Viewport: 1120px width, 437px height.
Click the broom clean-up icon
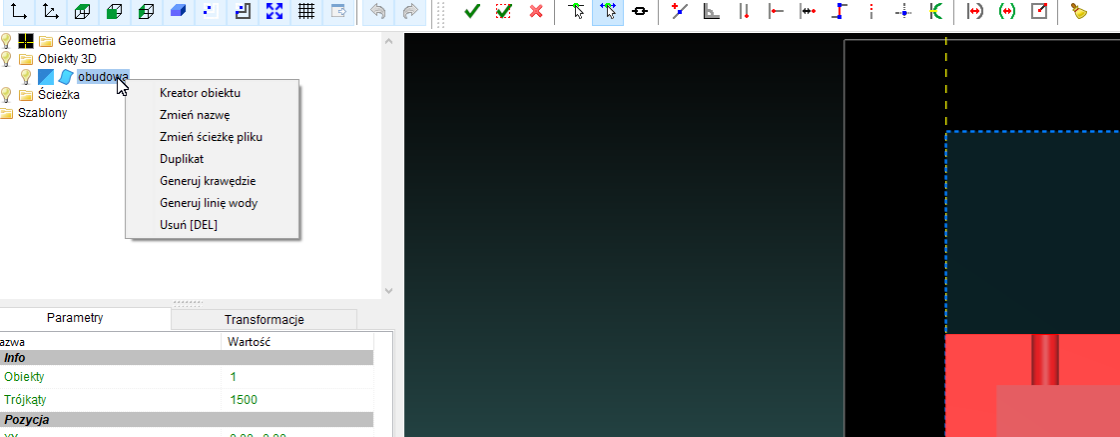pos(1079,11)
